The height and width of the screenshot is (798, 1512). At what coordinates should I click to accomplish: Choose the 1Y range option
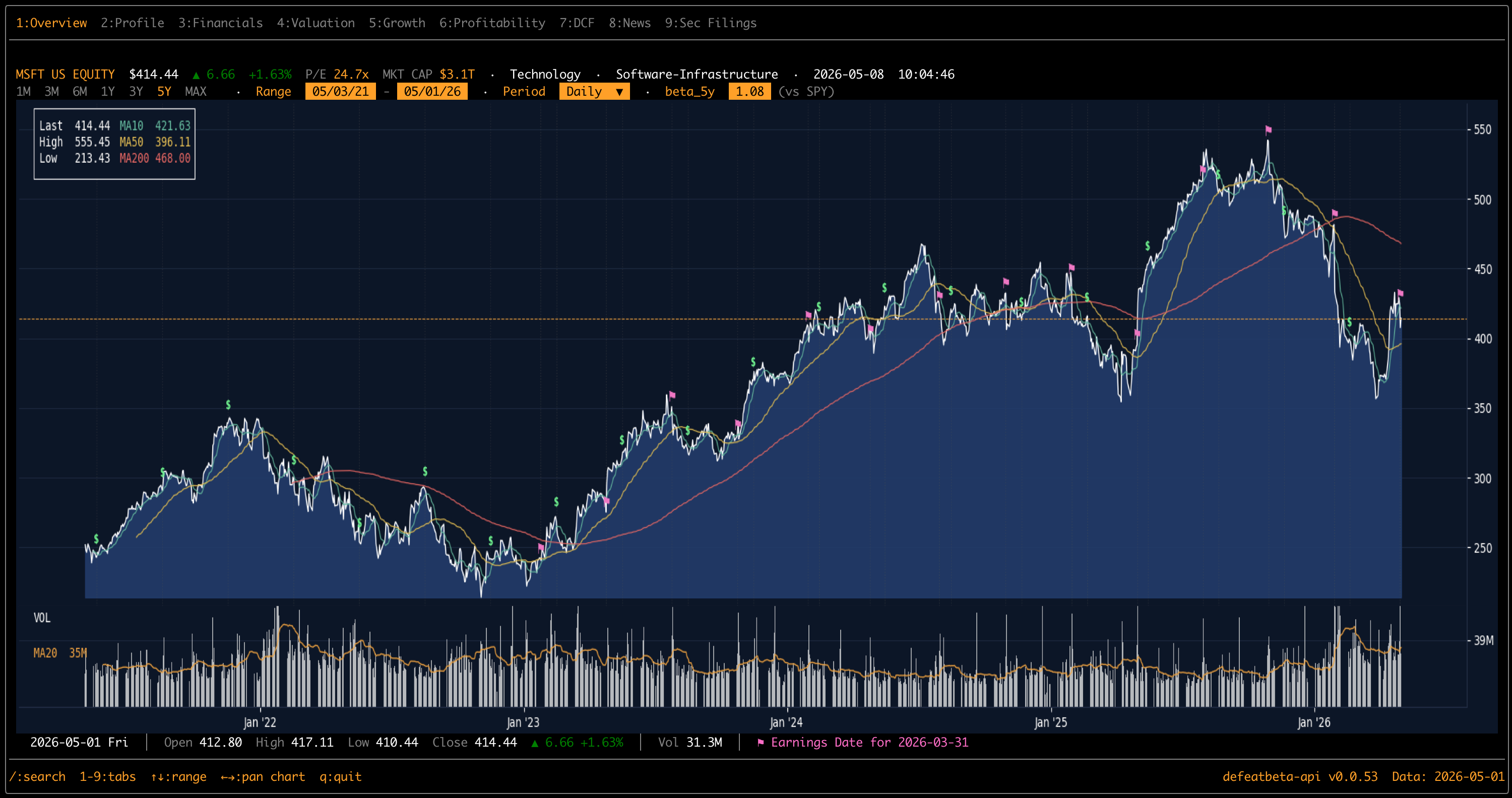click(108, 92)
